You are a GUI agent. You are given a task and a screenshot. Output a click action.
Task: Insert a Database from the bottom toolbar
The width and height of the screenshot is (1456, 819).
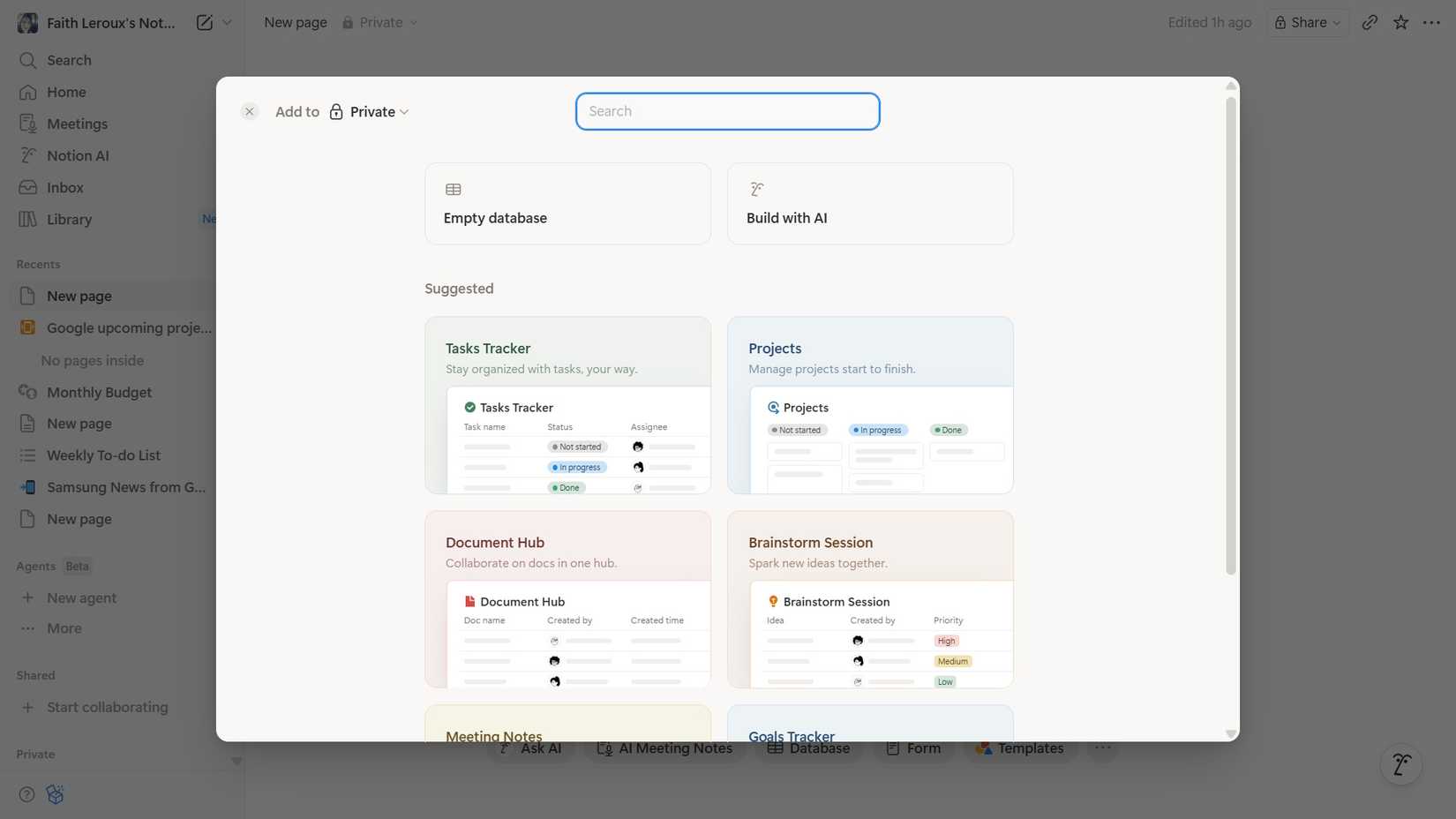[x=807, y=748]
